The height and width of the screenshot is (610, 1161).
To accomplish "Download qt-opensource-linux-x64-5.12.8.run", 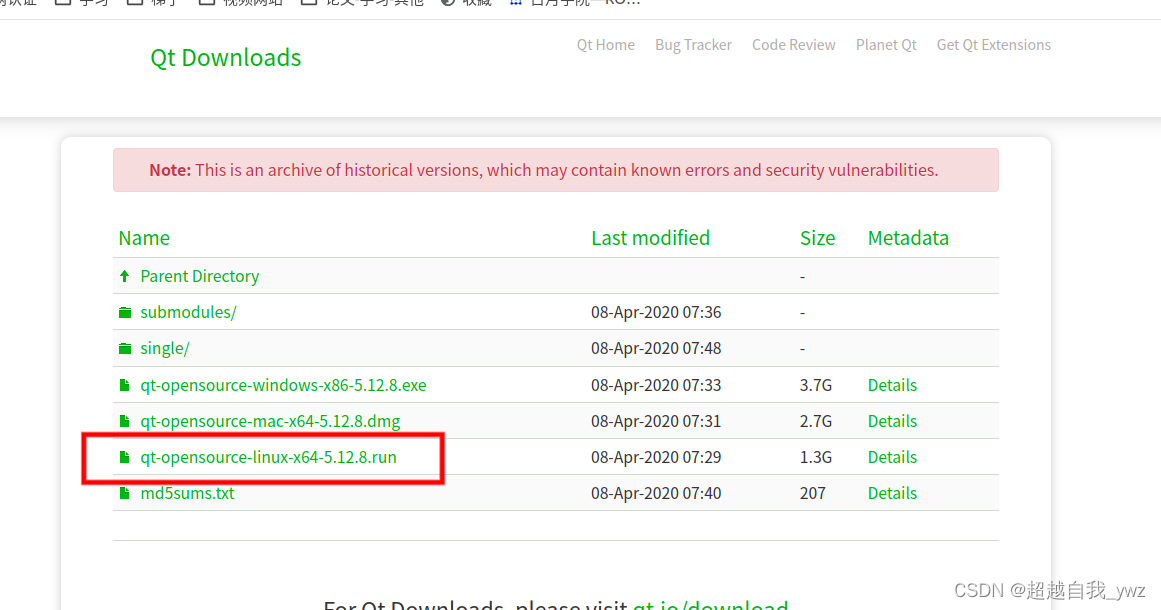I will click(268, 458).
